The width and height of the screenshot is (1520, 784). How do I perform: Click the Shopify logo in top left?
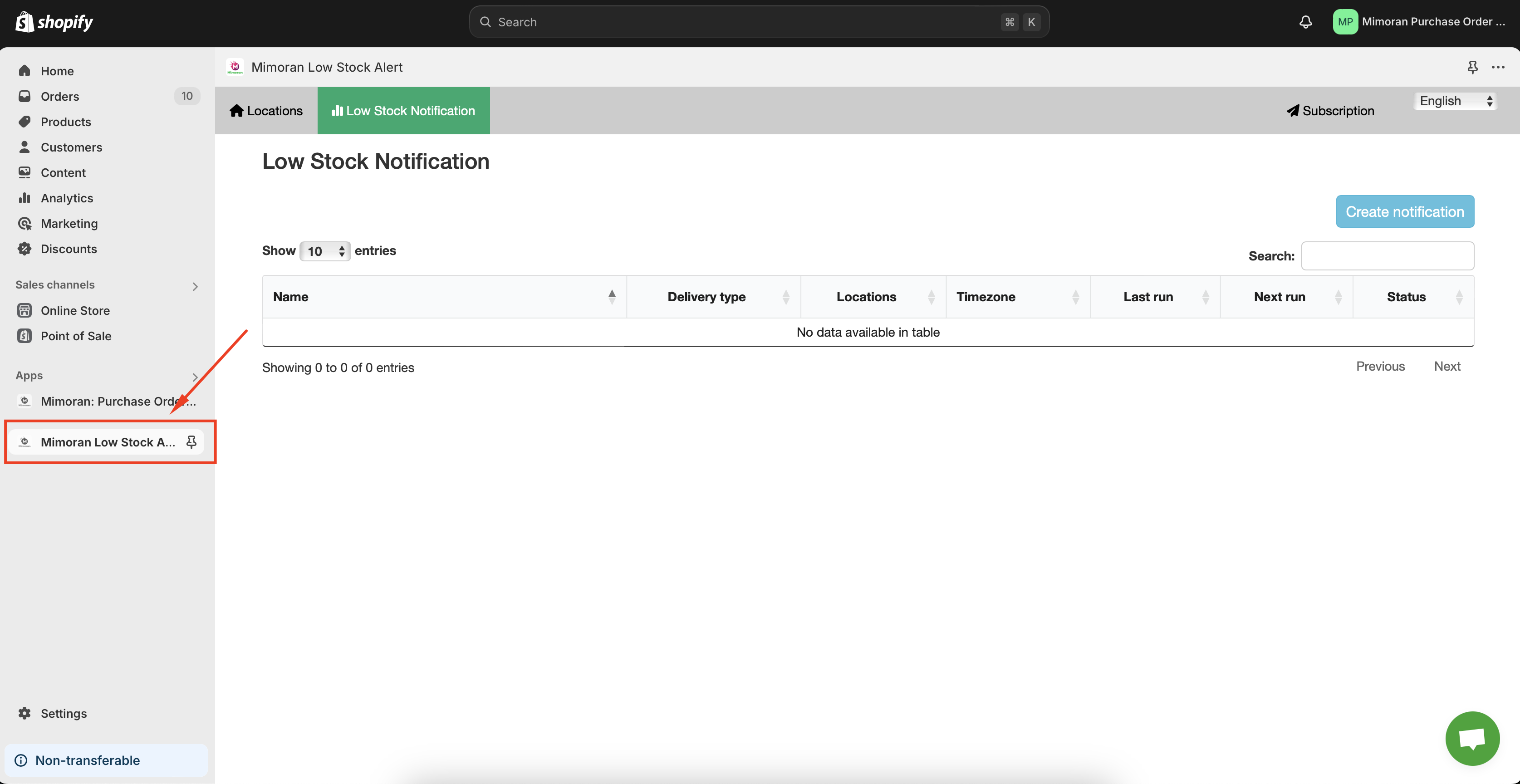coord(54,21)
